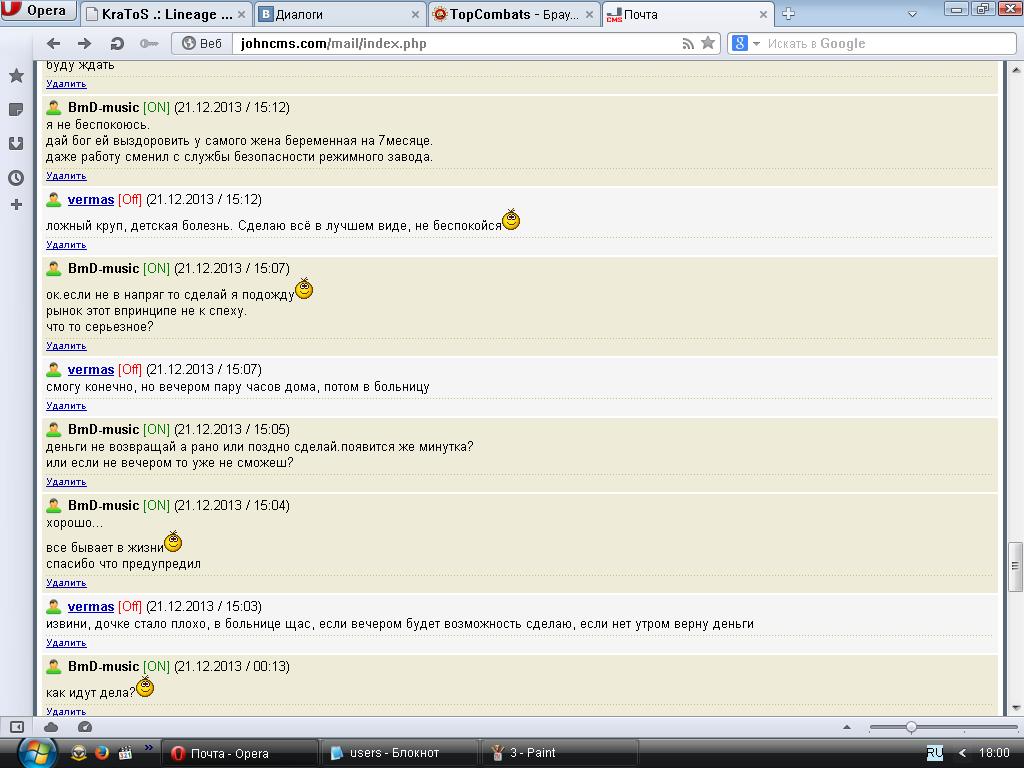Open the History clock panel in sidebar

point(16,178)
